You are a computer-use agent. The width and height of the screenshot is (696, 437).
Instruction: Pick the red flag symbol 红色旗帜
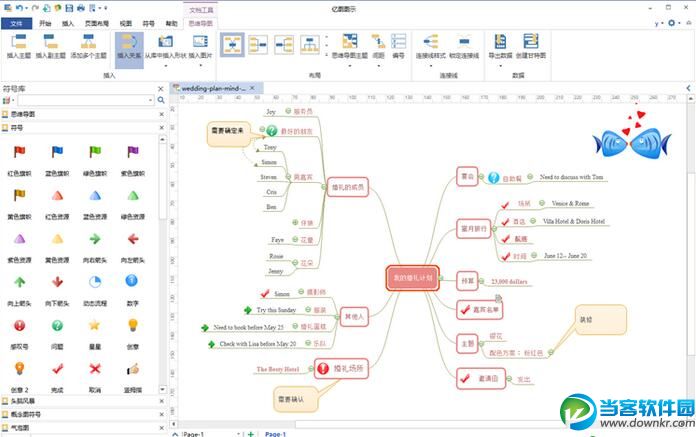[x=19, y=152]
